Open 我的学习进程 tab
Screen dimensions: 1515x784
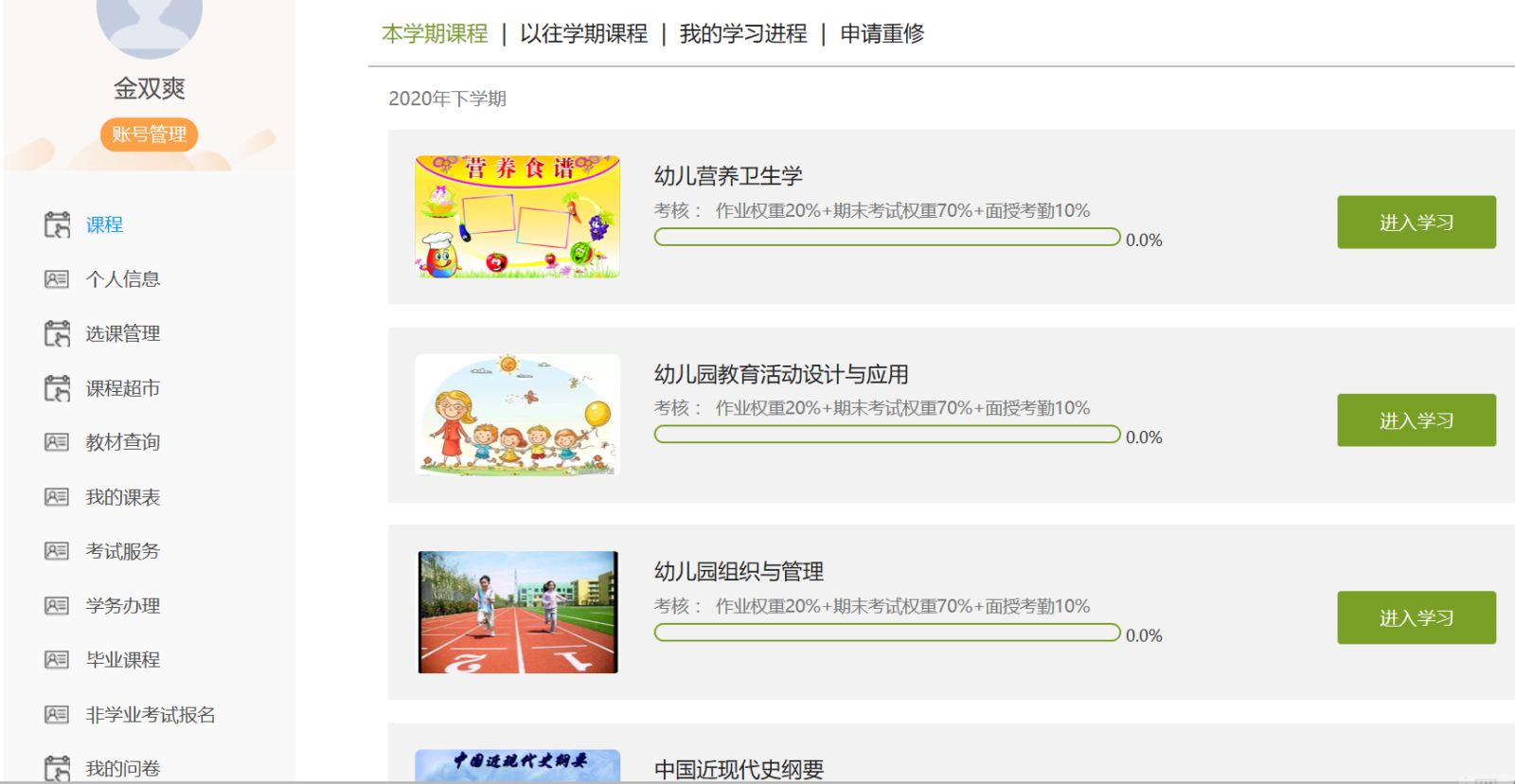743,34
